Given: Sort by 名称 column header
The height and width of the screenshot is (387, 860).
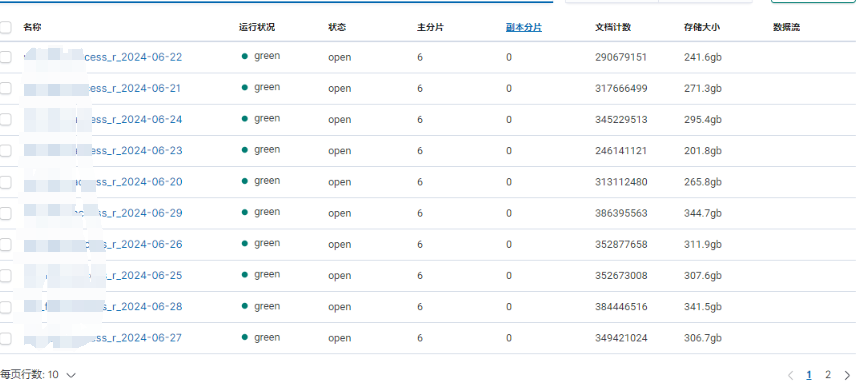Looking at the screenshot, I should pos(32,27).
